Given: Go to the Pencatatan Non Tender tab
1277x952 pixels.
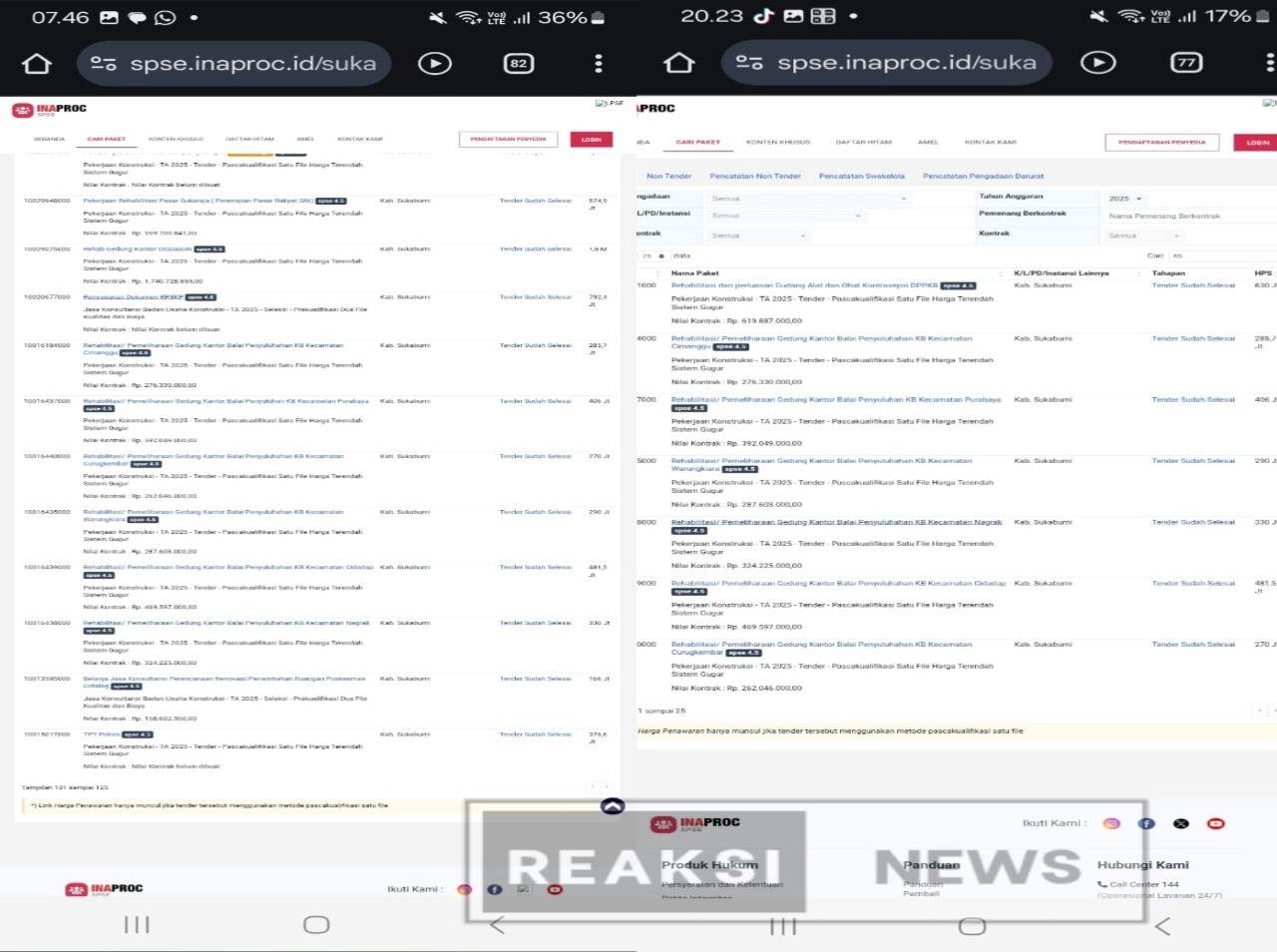Looking at the screenshot, I should tap(754, 176).
